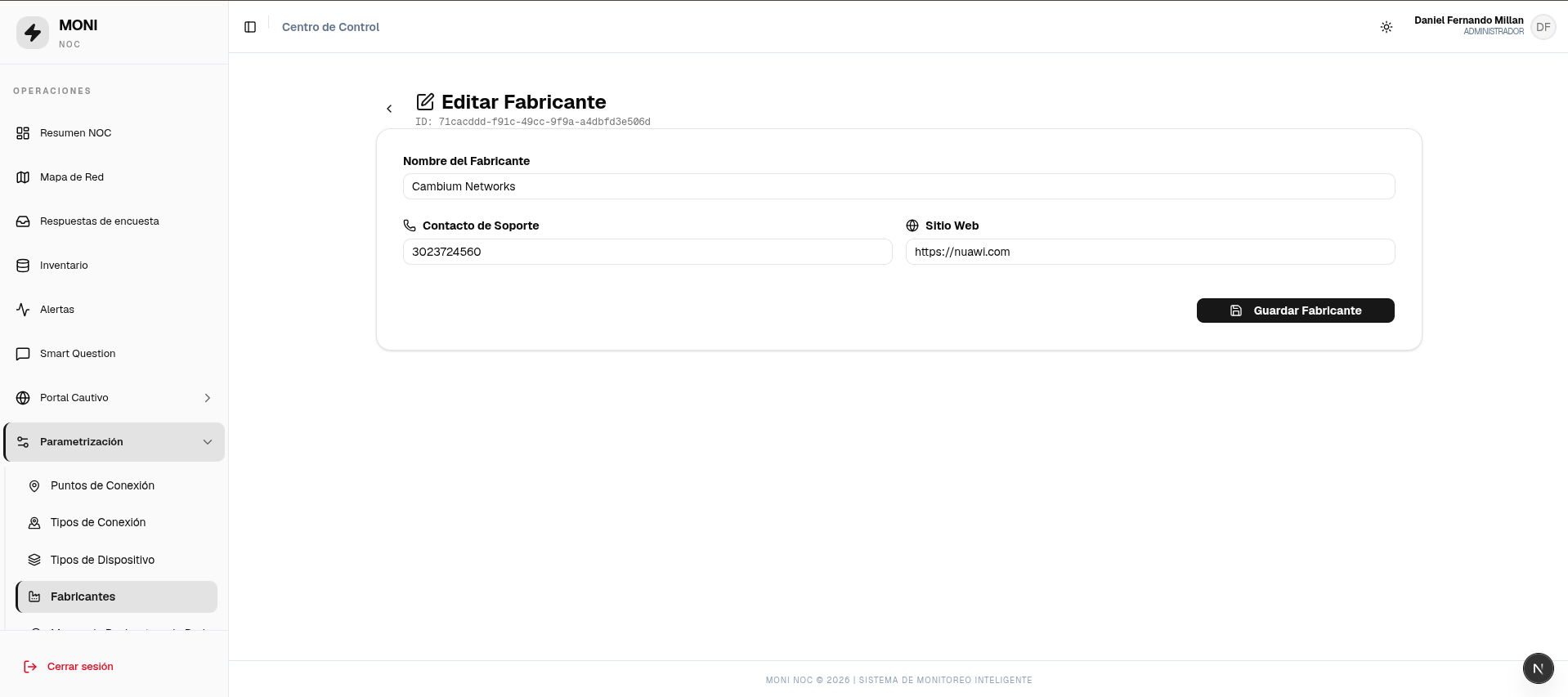
Task: Open Smart Question
Action: click(114, 354)
